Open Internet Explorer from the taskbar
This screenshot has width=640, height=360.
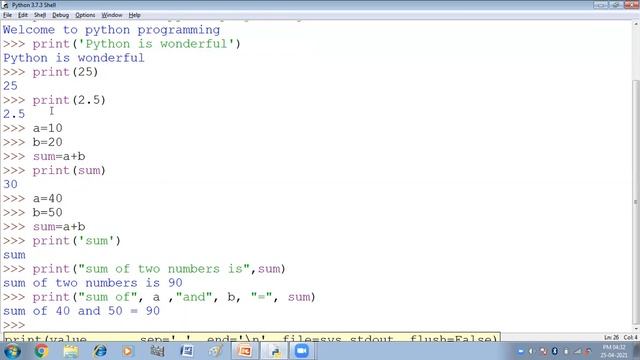[100, 351]
